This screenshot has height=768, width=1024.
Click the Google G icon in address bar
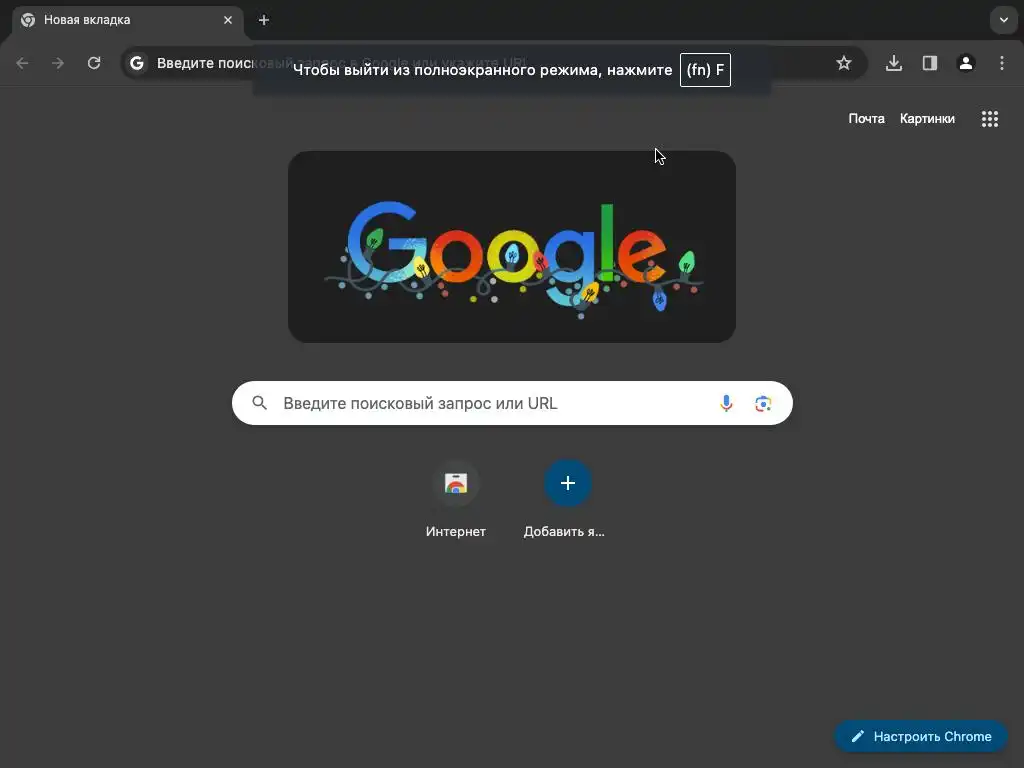pyautogui.click(x=136, y=63)
